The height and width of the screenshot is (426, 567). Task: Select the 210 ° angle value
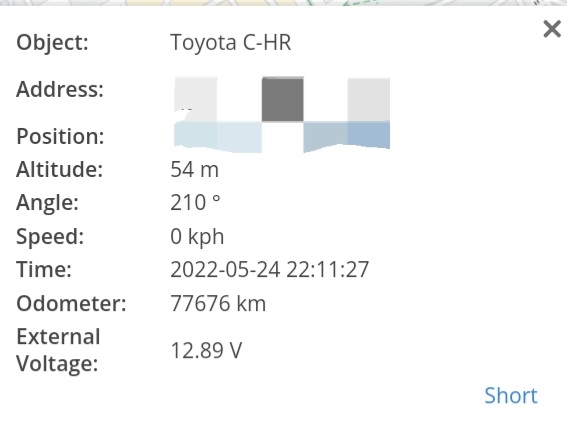click(x=195, y=203)
